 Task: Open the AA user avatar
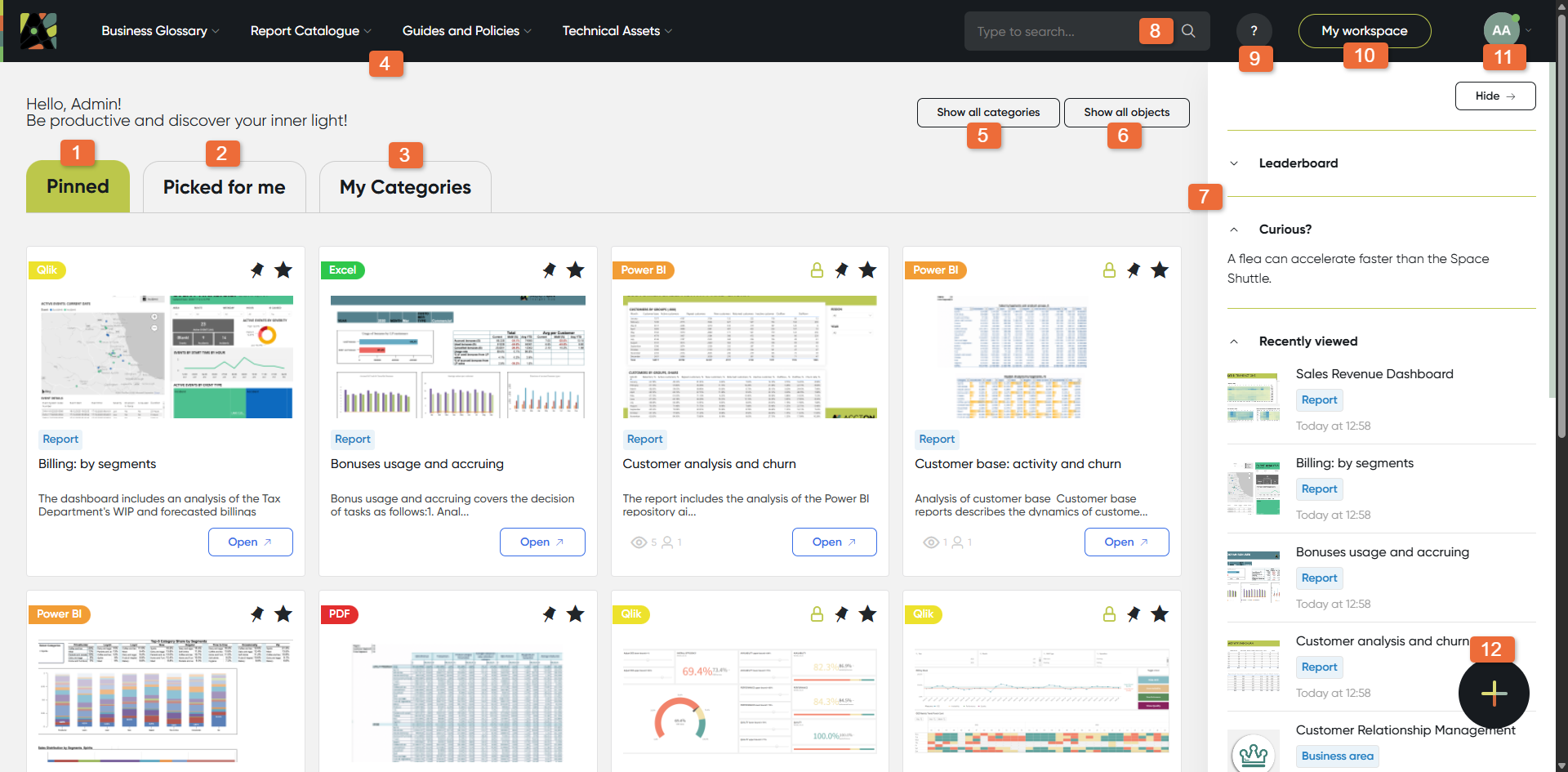(1501, 31)
